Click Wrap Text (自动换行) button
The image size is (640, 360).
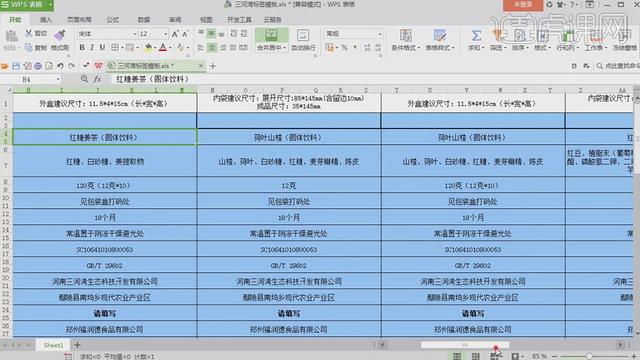click(x=303, y=40)
